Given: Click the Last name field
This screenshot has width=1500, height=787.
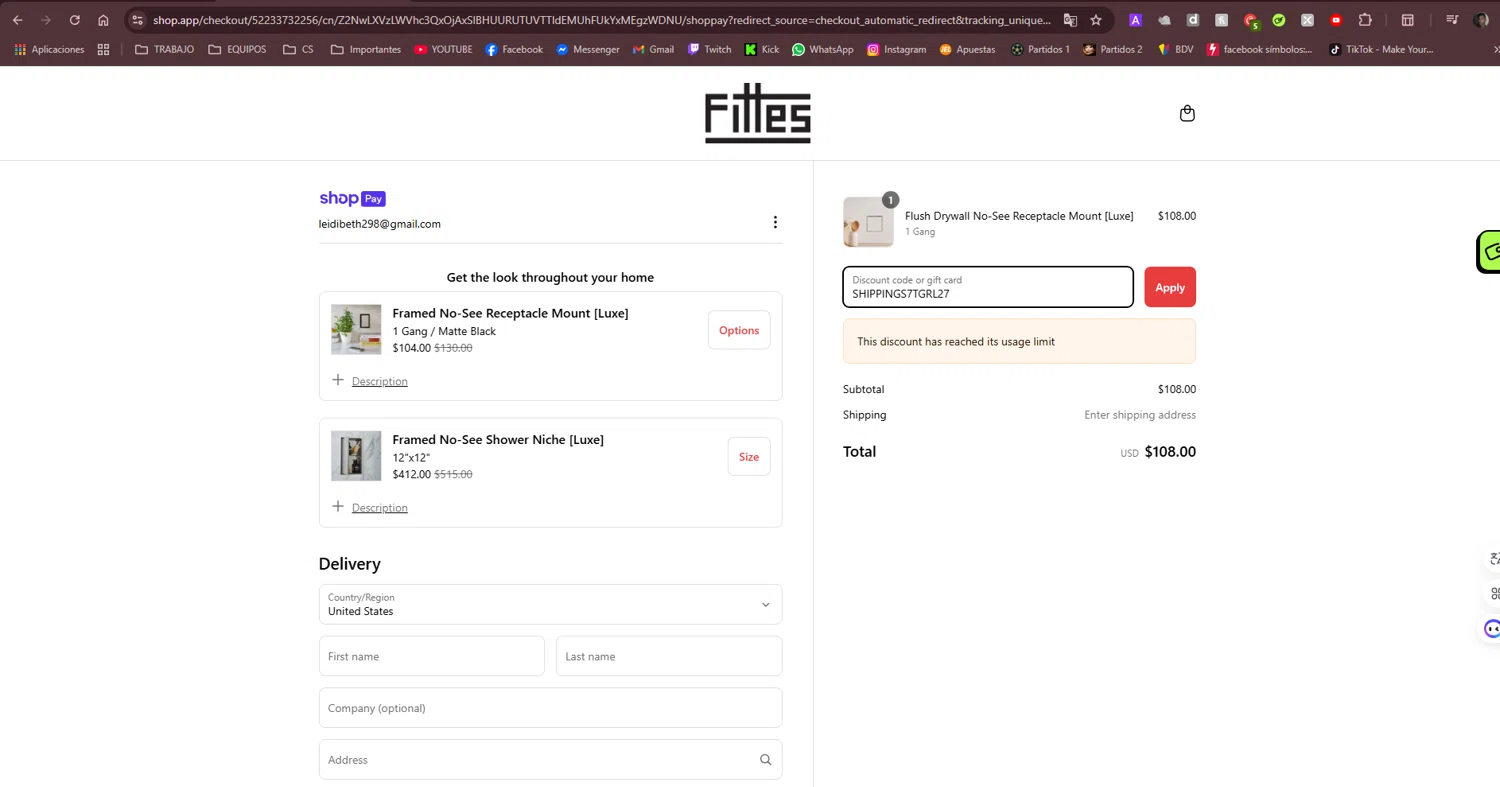Looking at the screenshot, I should pyautogui.click(x=669, y=656).
